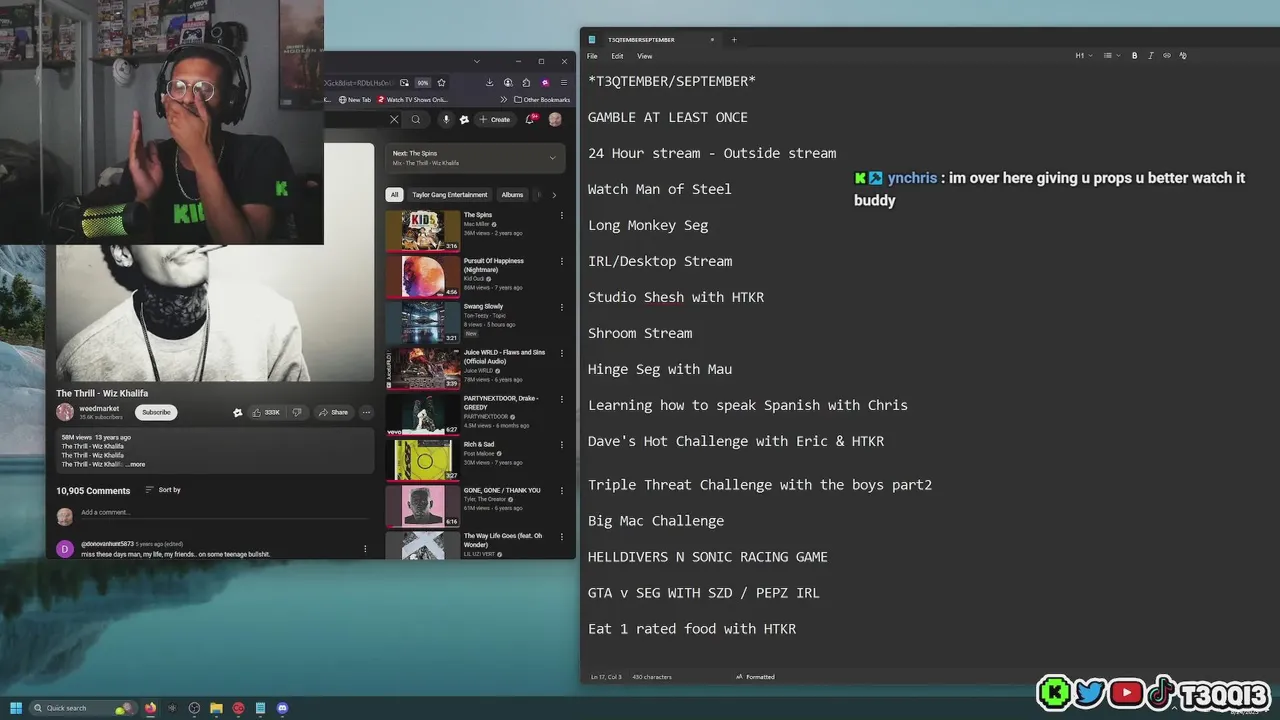Open the File menu in Notepad
1280x720 pixels.
[x=592, y=56]
